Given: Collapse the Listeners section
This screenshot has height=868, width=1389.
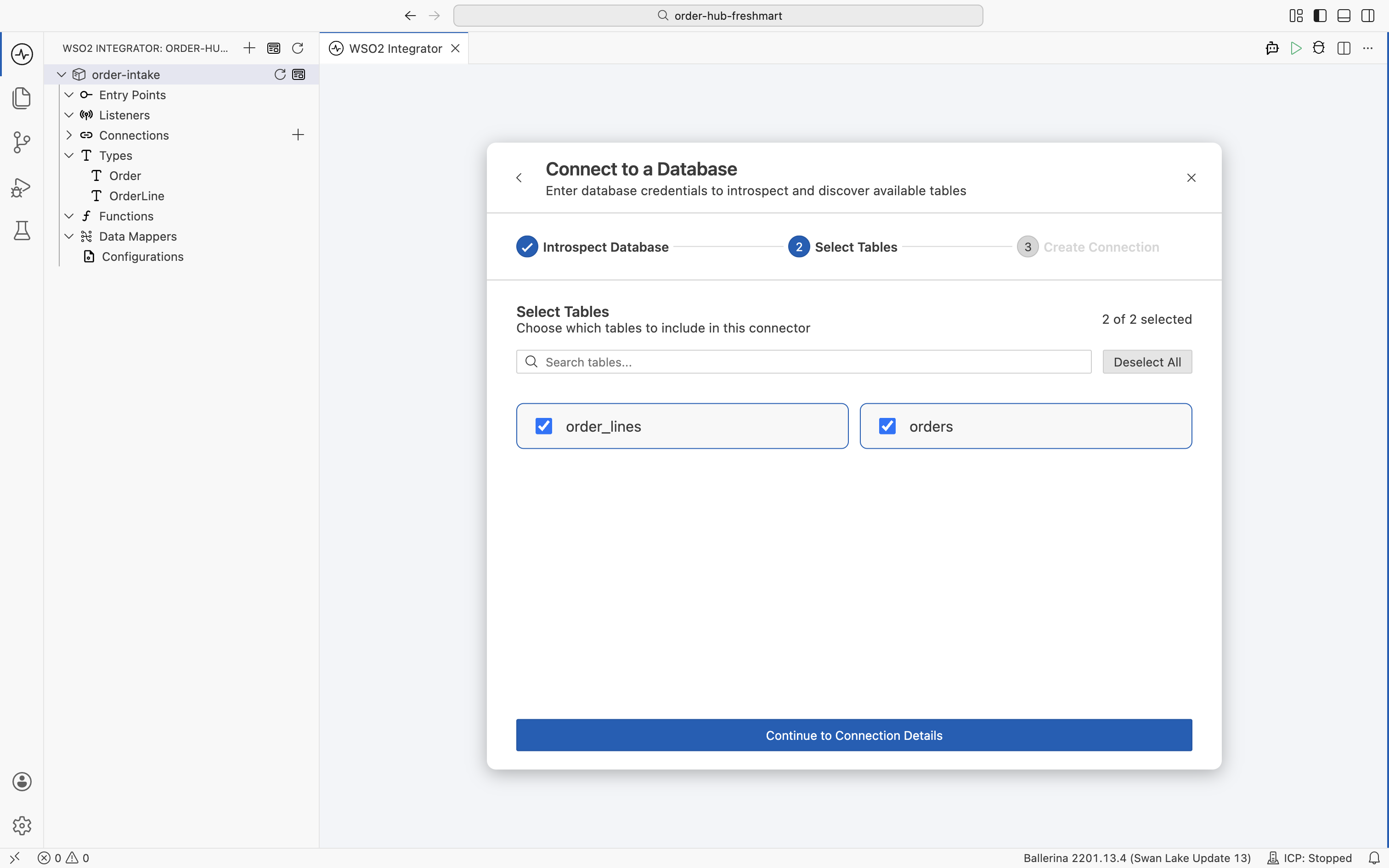Looking at the screenshot, I should click(69, 115).
